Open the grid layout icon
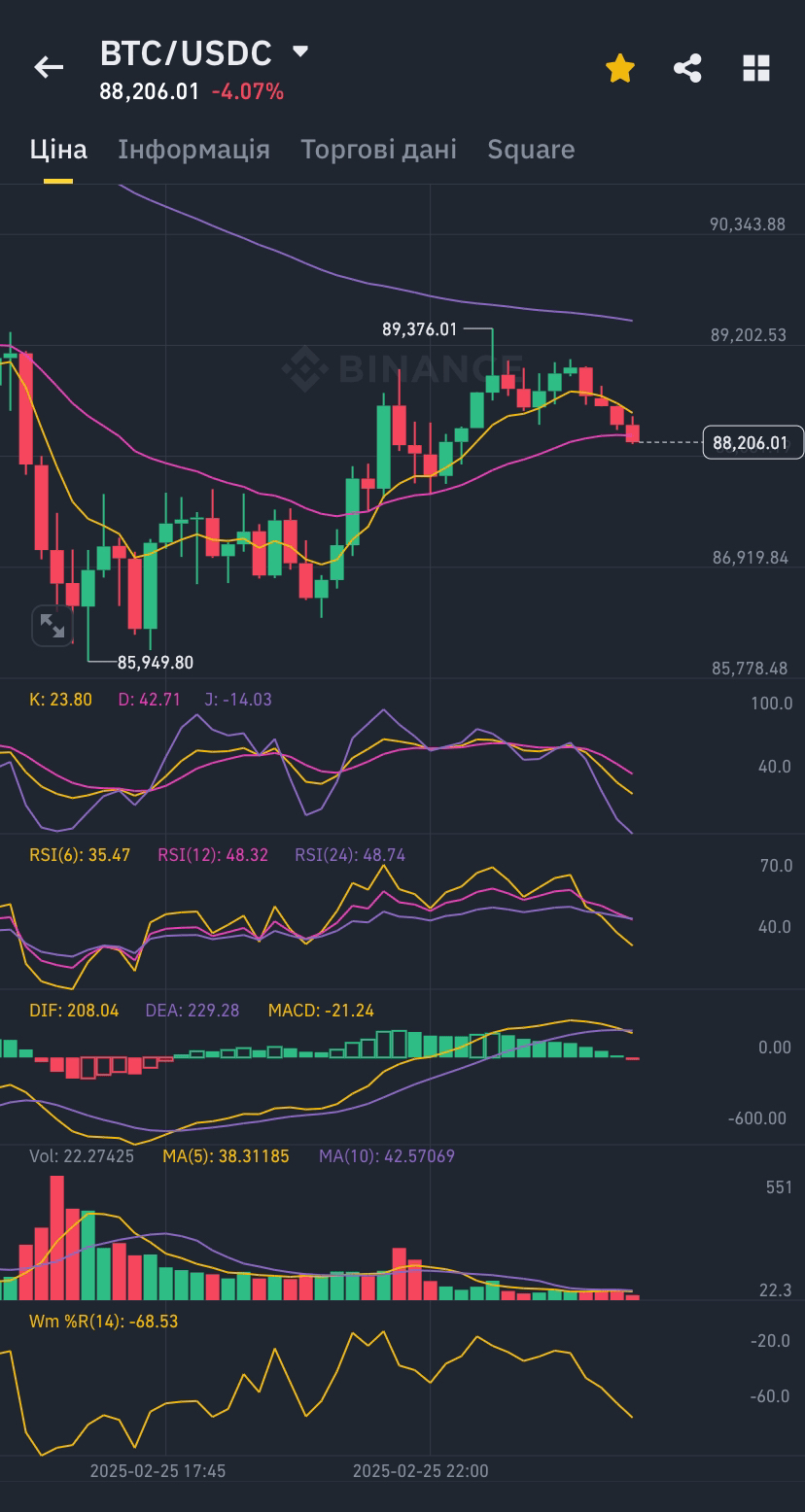 (755, 68)
